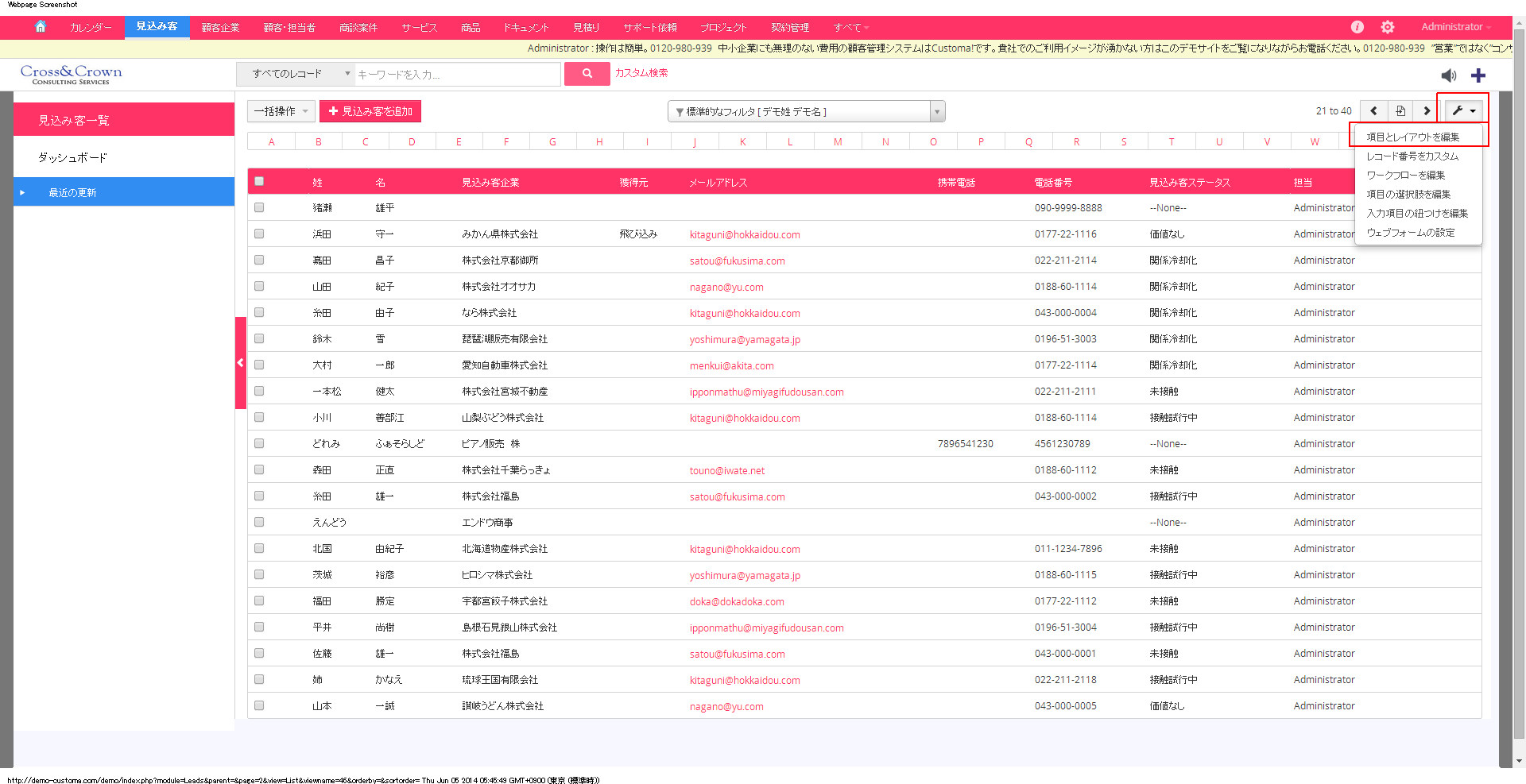Click the keyword search input field
This screenshot has height=784, width=1526.
click(457, 75)
